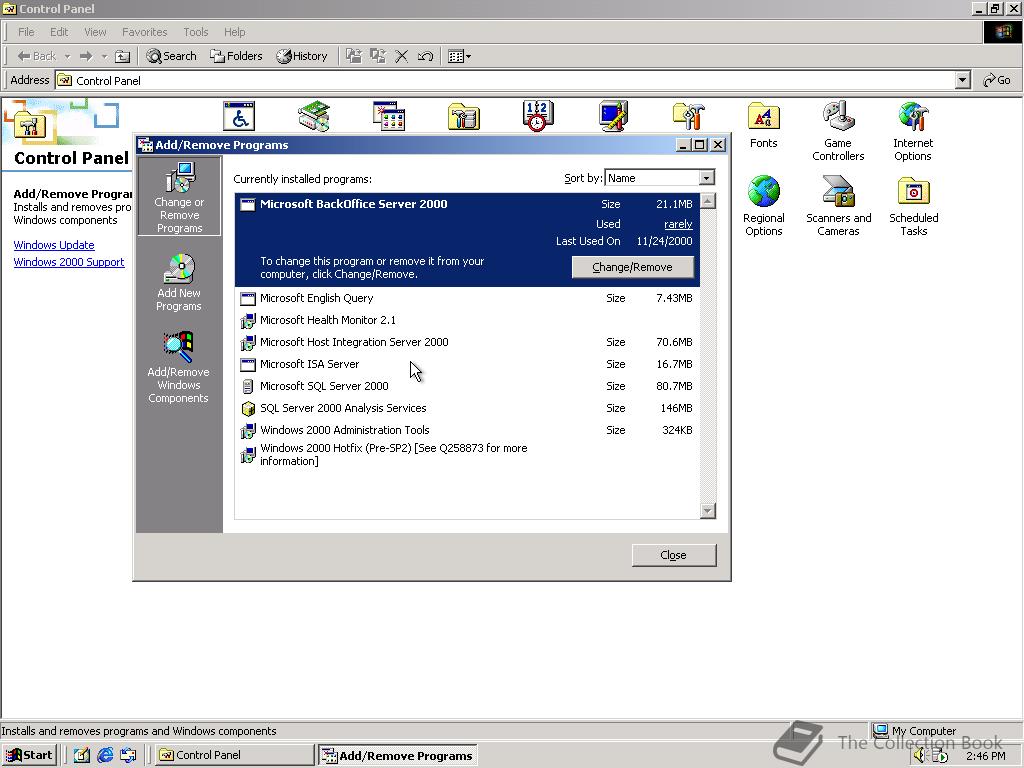This screenshot has height=768, width=1024.
Task: Open the Windows 2000 Support link
Action: (69, 262)
